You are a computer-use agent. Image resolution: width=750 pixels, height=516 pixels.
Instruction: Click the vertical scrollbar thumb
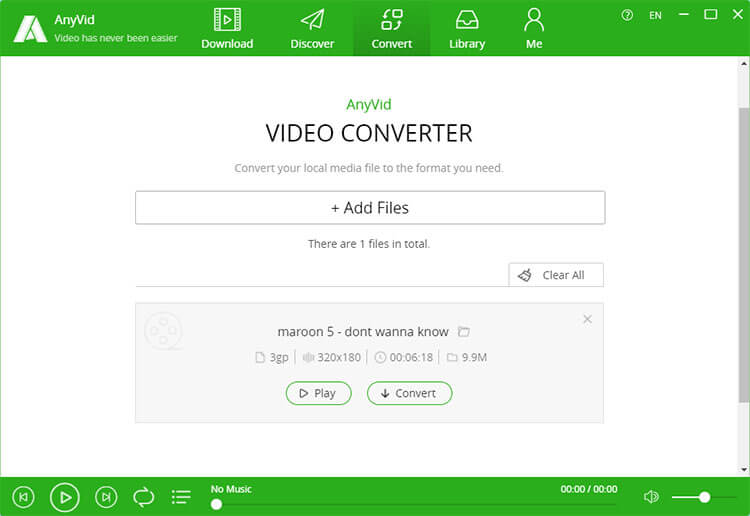(x=744, y=254)
